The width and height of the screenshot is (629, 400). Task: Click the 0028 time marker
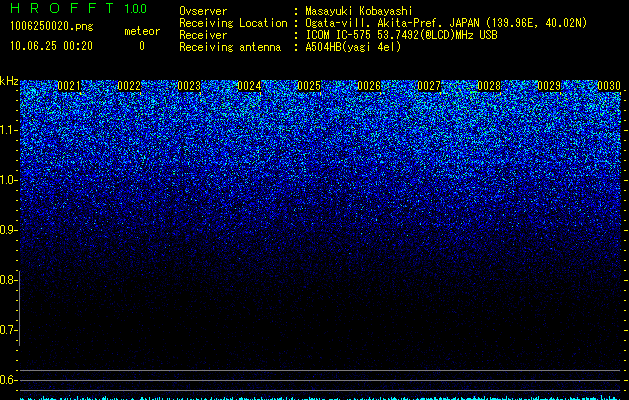489,86
